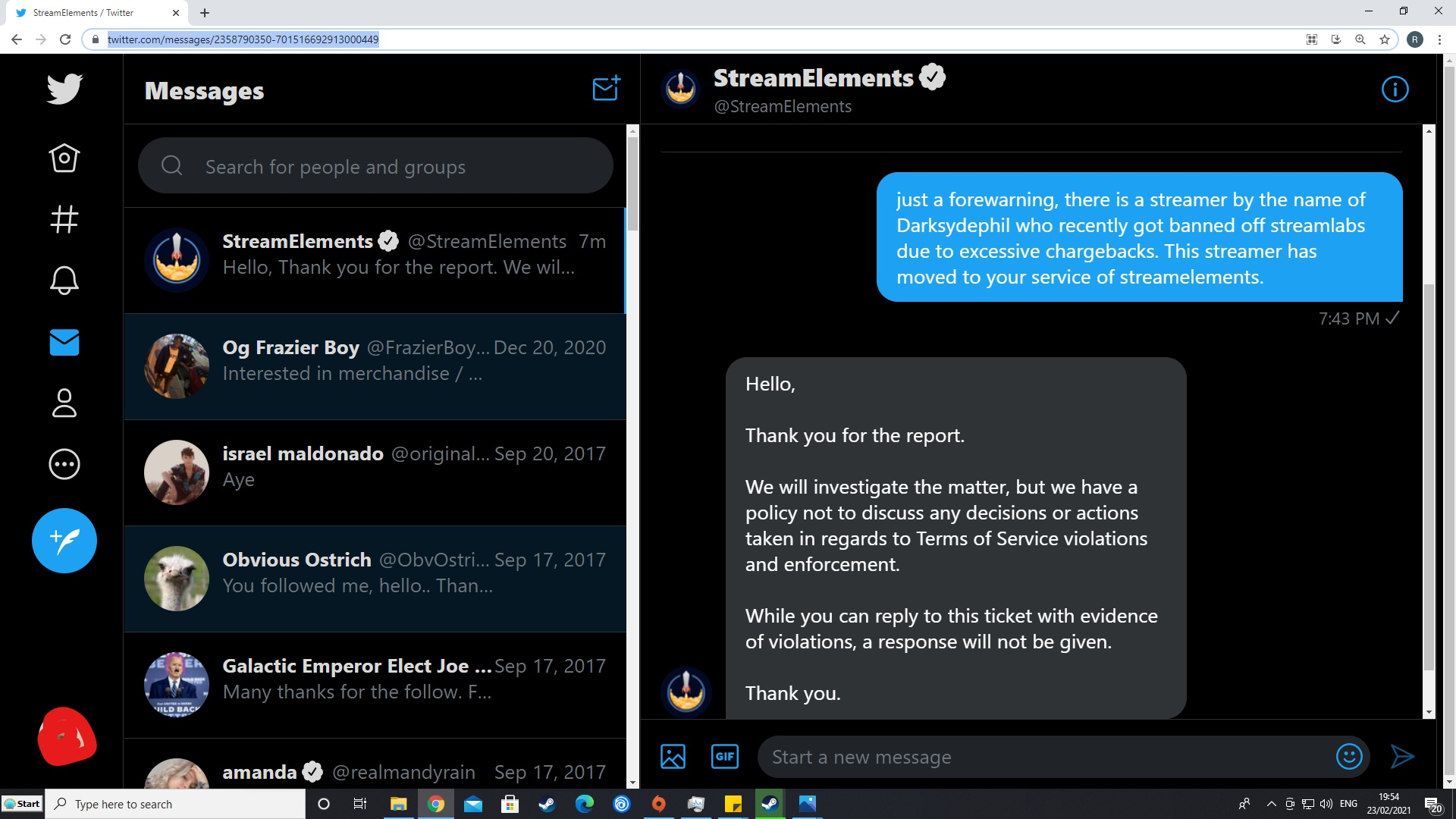Open the Profile icon in sidebar

(64, 403)
